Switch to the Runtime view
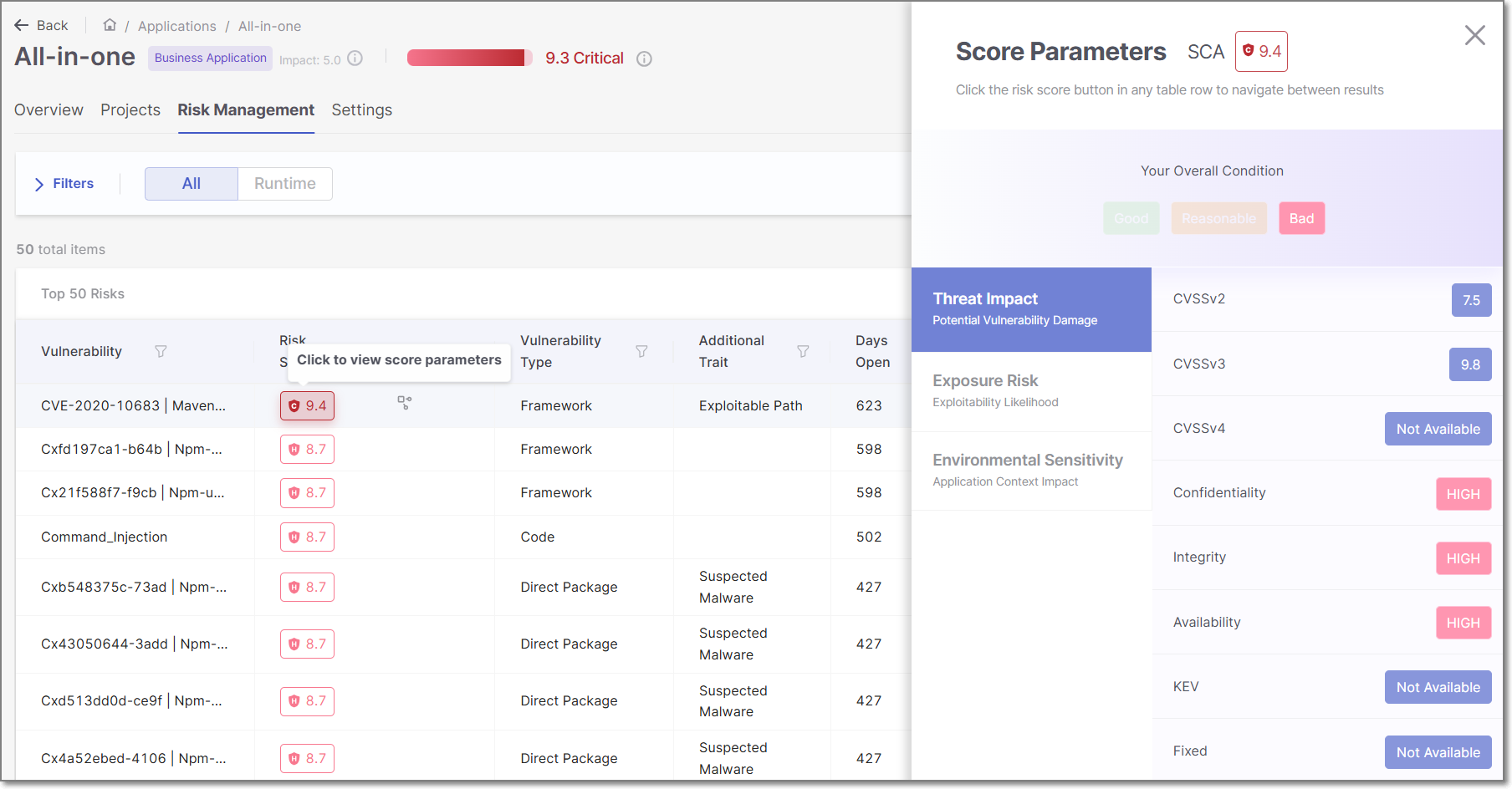Screen dimensions: 1512x789 tap(284, 183)
